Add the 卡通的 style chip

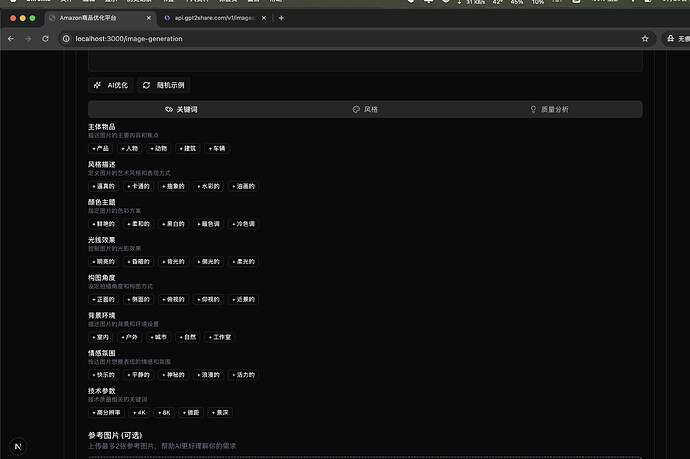[x=138, y=186]
